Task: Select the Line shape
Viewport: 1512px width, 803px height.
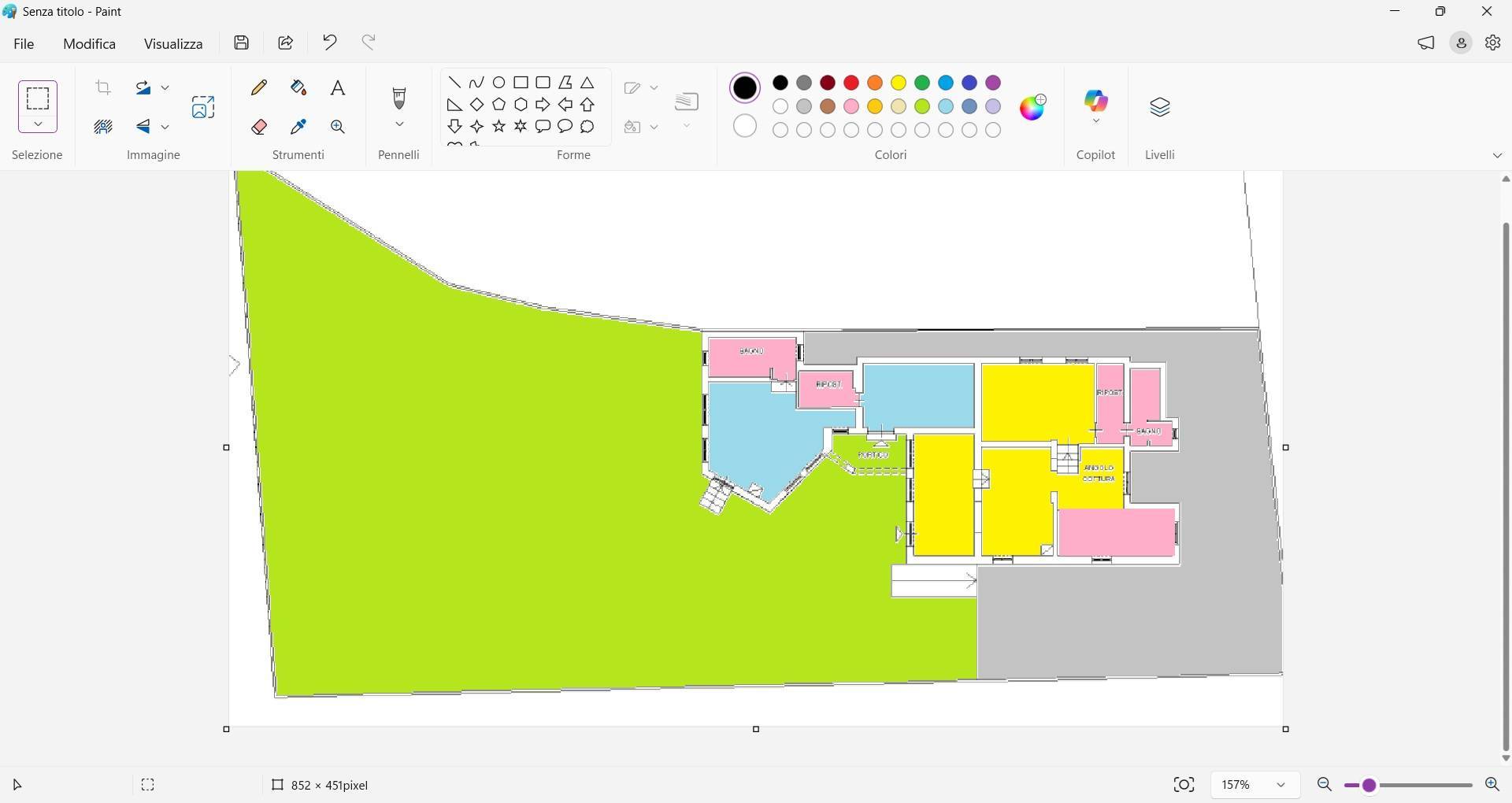Action: tap(454, 83)
